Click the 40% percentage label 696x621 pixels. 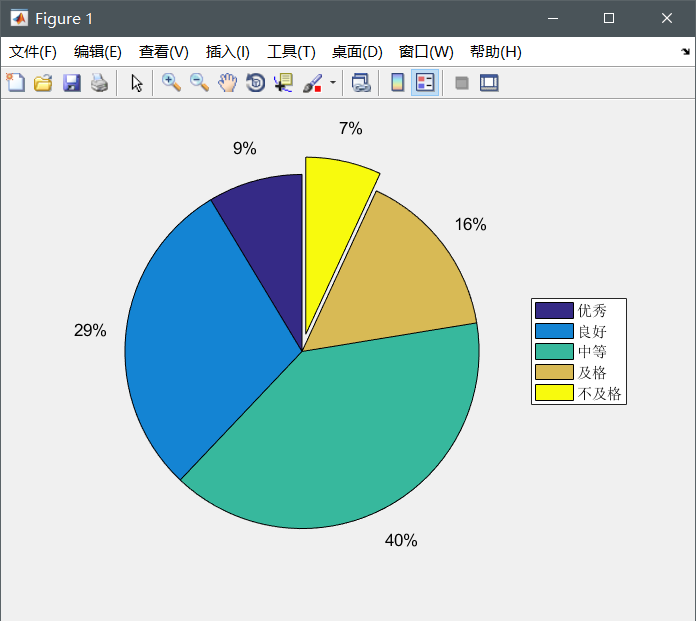pos(401,540)
